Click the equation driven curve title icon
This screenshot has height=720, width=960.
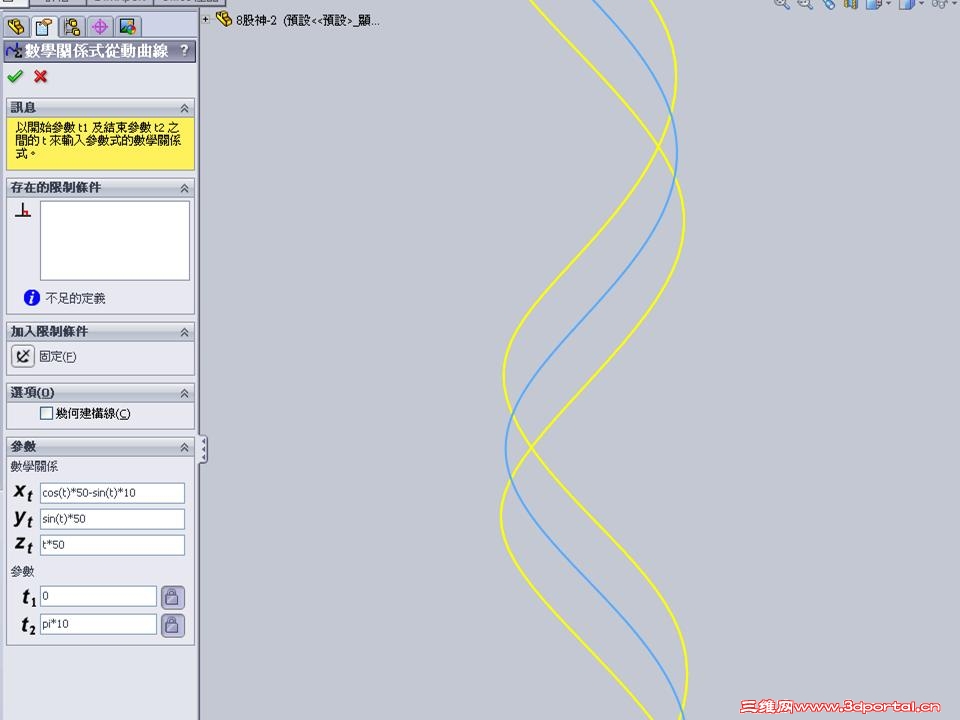pos(14,51)
